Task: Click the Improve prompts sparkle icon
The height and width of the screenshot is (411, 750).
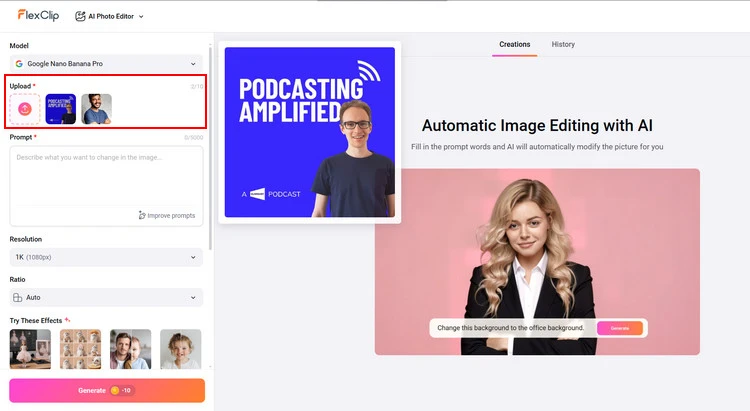Action: tap(142, 215)
